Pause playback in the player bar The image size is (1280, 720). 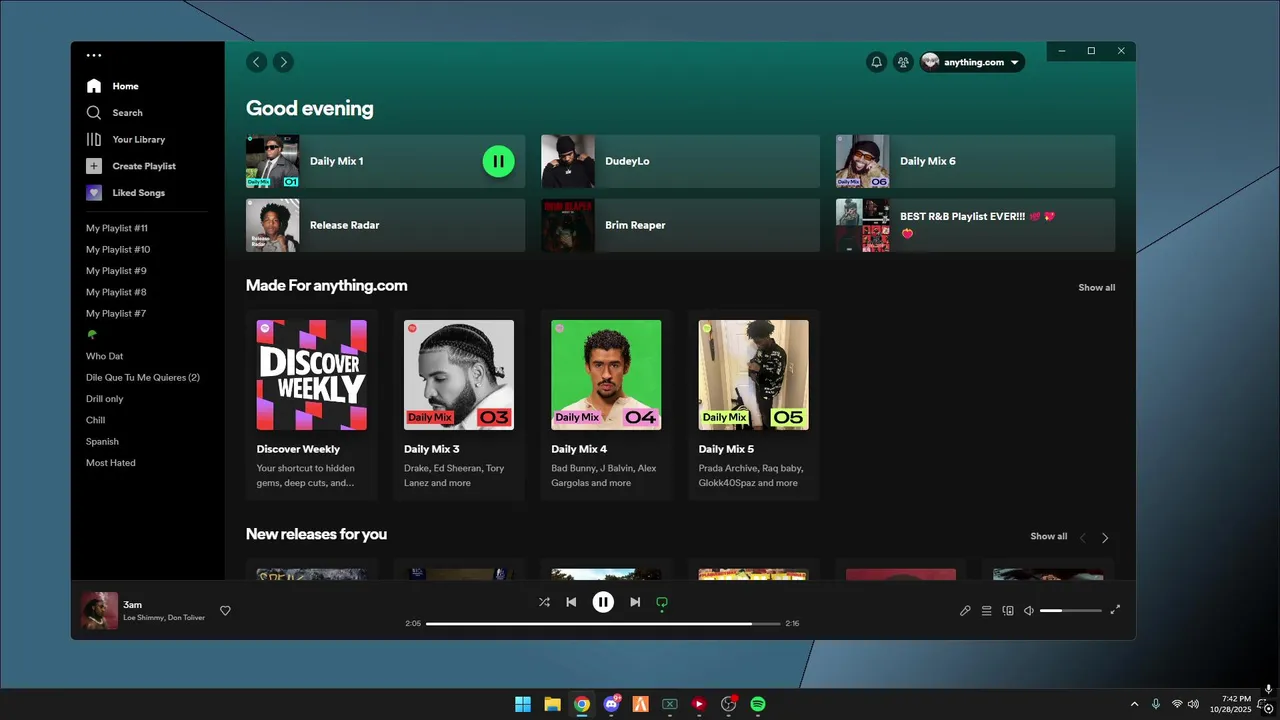tap(603, 602)
